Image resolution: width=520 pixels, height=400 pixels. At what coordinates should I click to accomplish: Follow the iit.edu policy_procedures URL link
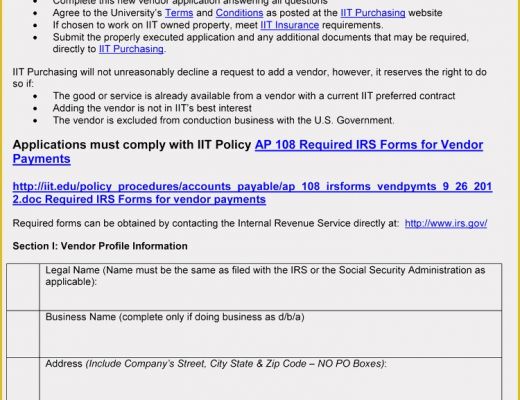tap(252, 193)
